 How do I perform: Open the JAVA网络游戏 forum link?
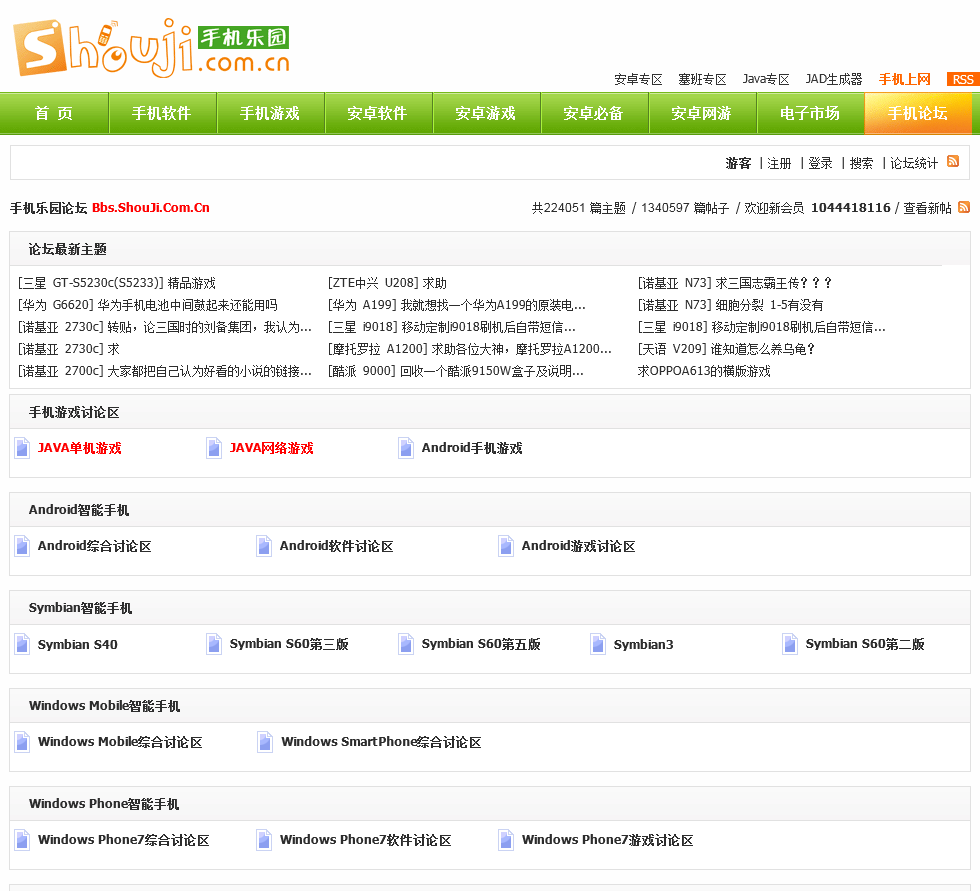(271, 448)
